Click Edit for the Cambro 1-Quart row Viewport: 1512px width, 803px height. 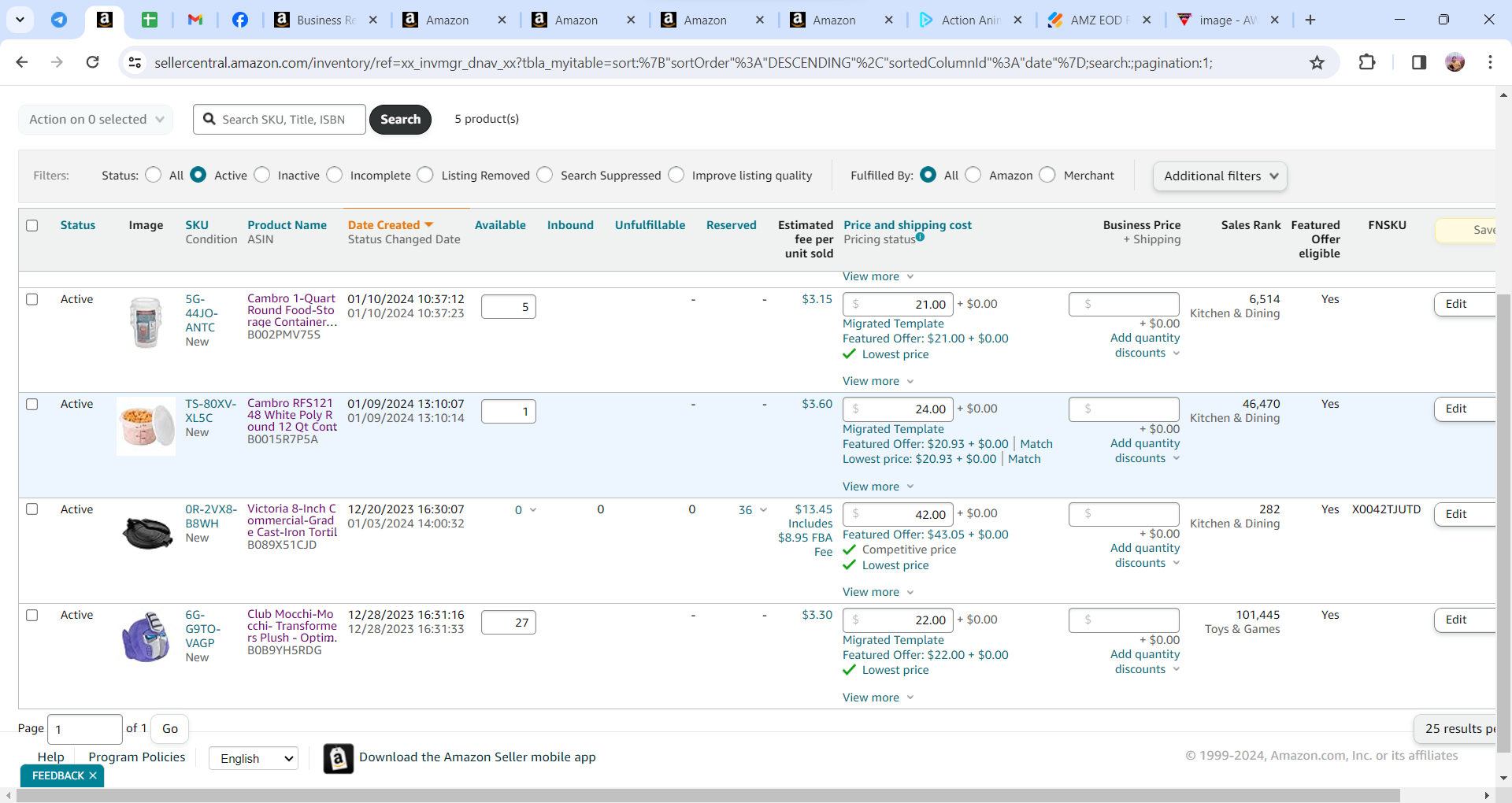click(1463, 304)
